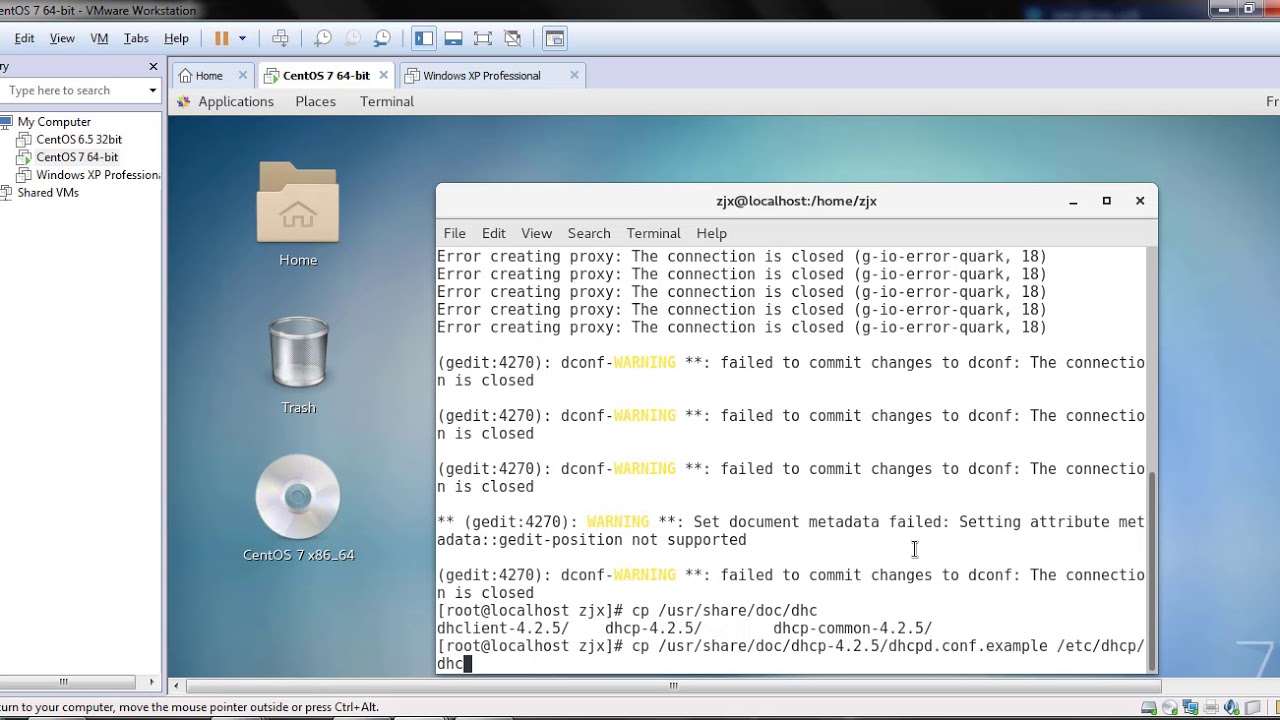The image size is (1280, 720).
Task: Click the guest display's horizontal scrollbar
Action: [x=673, y=686]
